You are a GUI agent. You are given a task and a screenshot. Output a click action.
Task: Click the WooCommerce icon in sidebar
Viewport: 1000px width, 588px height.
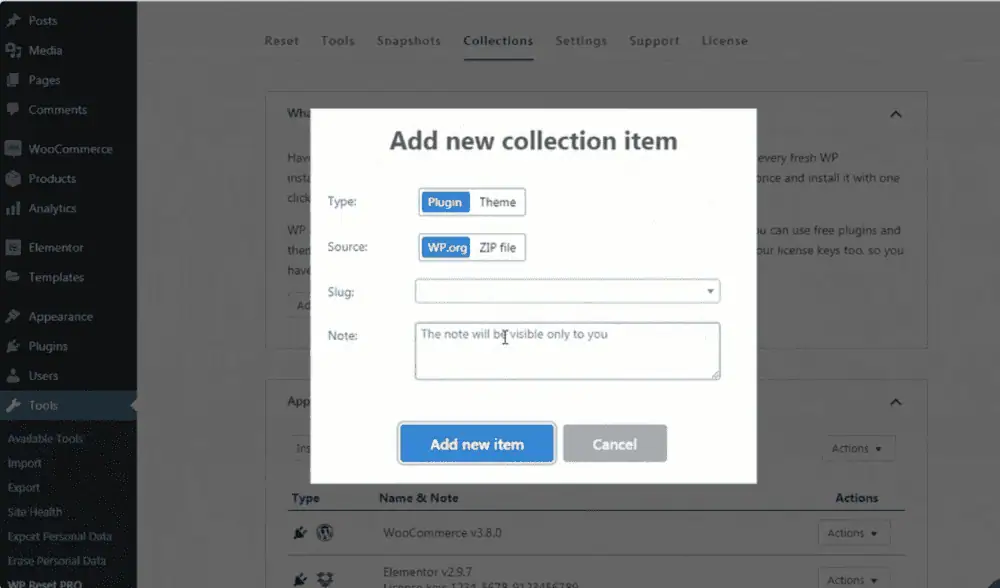click(x=13, y=149)
